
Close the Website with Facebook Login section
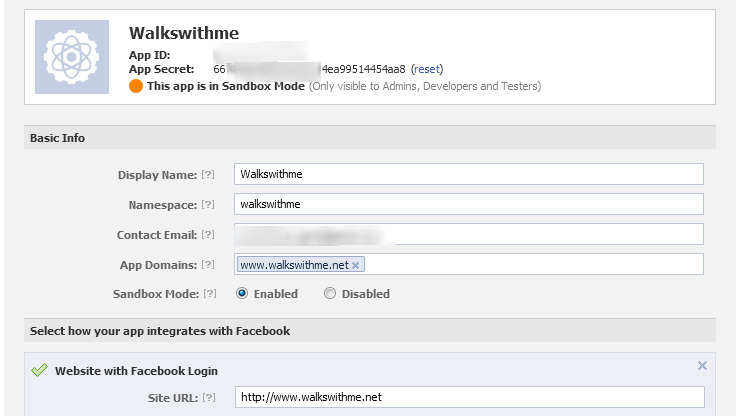coord(702,366)
